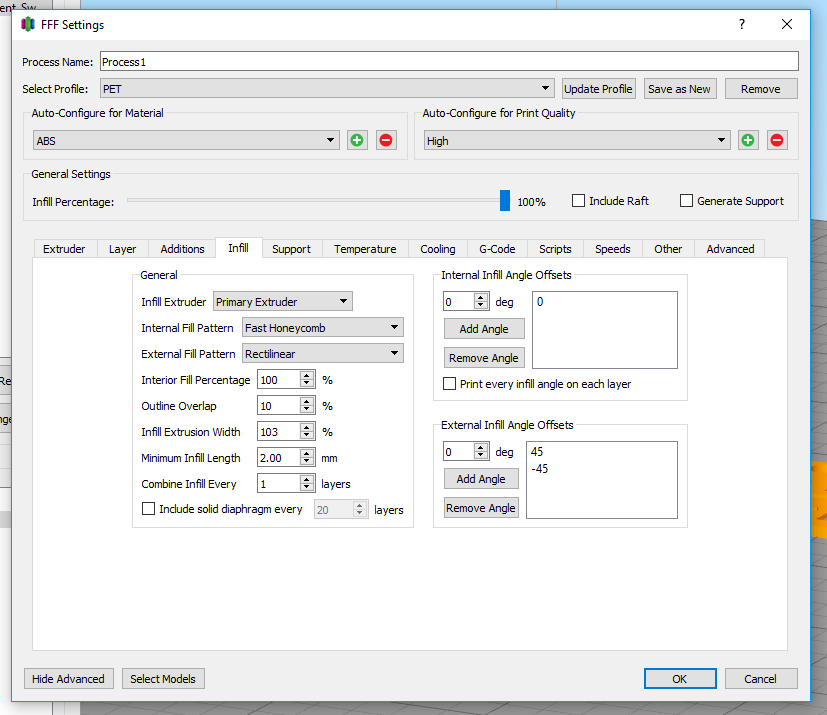Select the 0 entry in Internal Infill angles
The width and height of the screenshot is (827, 715).
click(x=540, y=302)
